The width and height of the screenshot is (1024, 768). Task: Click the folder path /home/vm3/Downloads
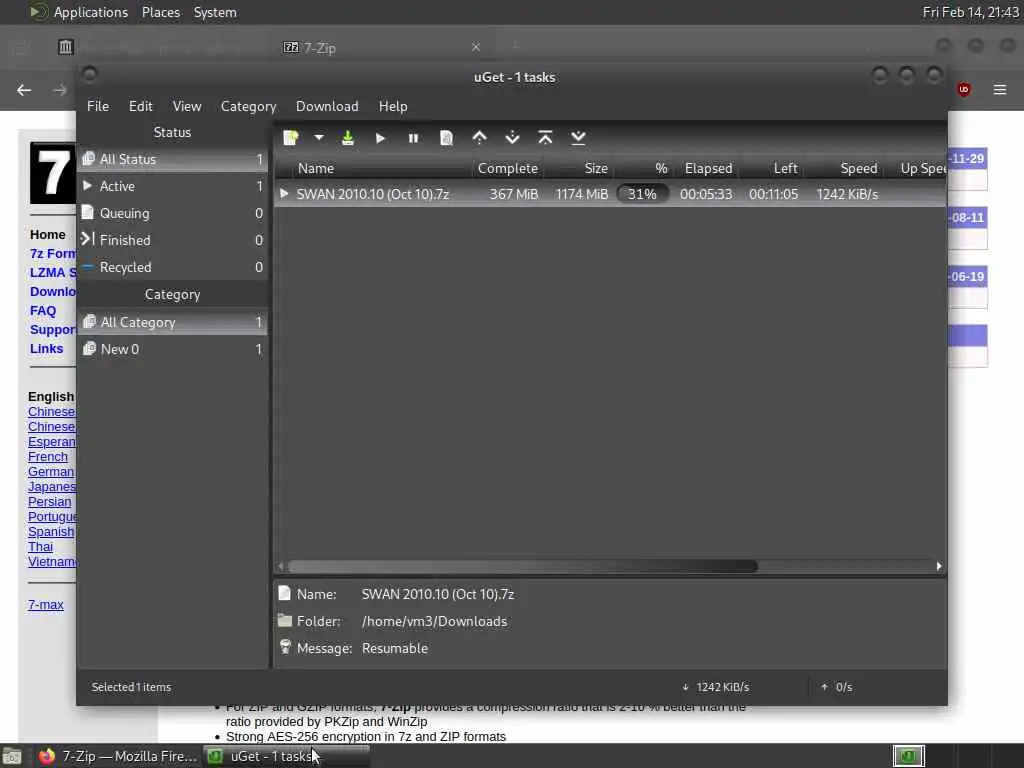point(434,622)
